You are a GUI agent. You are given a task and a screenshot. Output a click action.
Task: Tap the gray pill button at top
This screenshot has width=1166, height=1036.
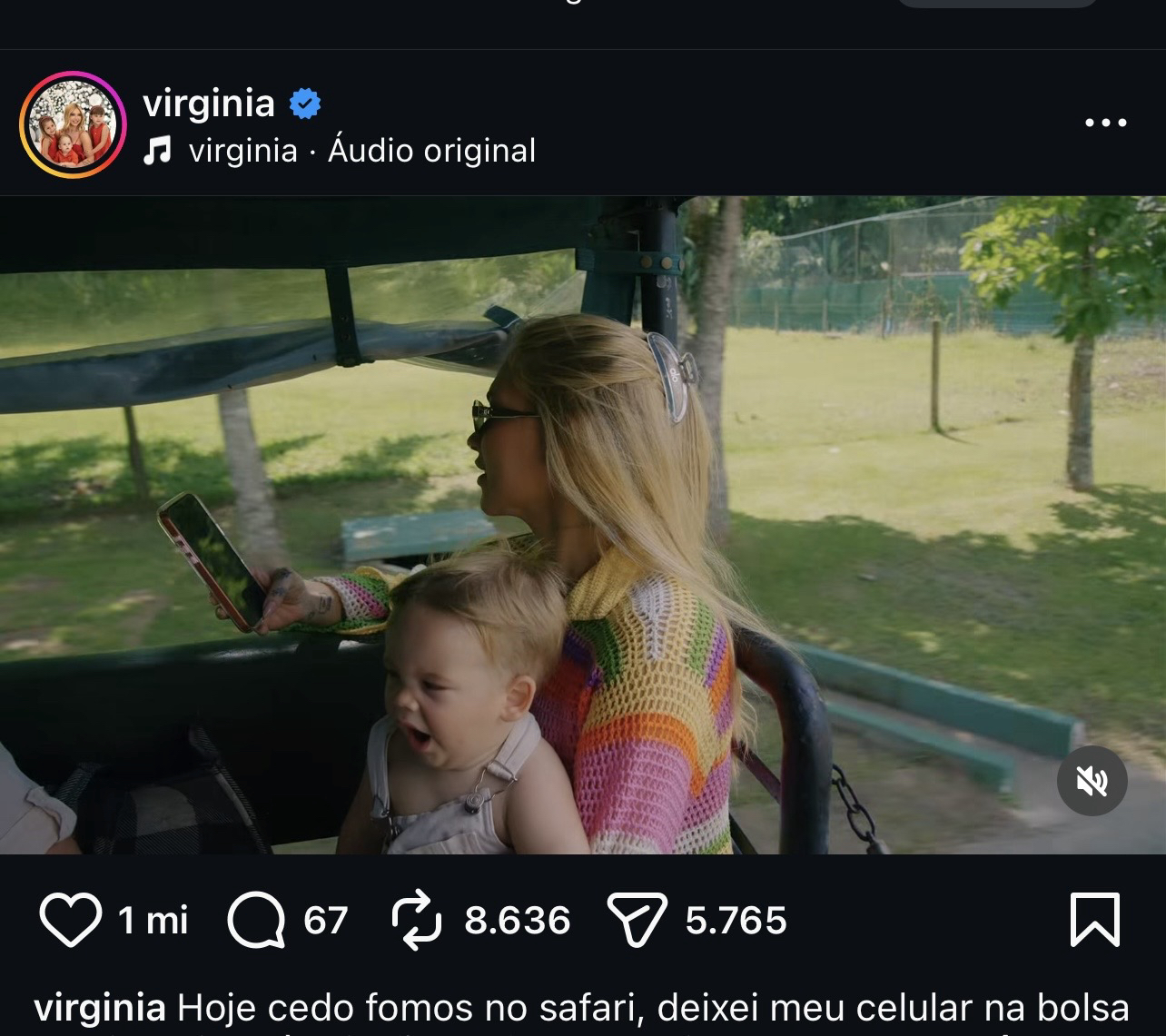click(x=997, y=3)
